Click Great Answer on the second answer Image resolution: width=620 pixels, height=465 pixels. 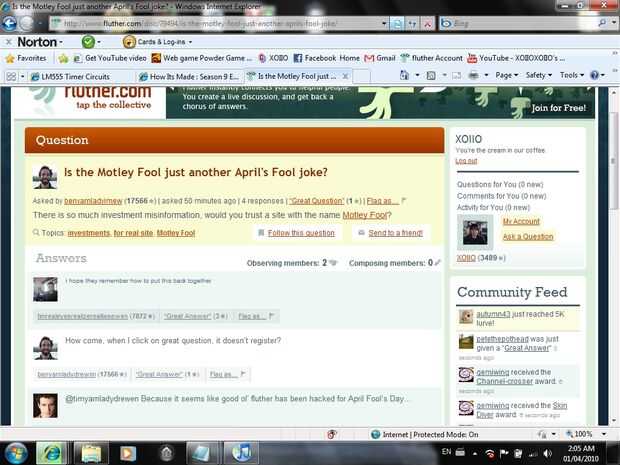click(159, 374)
